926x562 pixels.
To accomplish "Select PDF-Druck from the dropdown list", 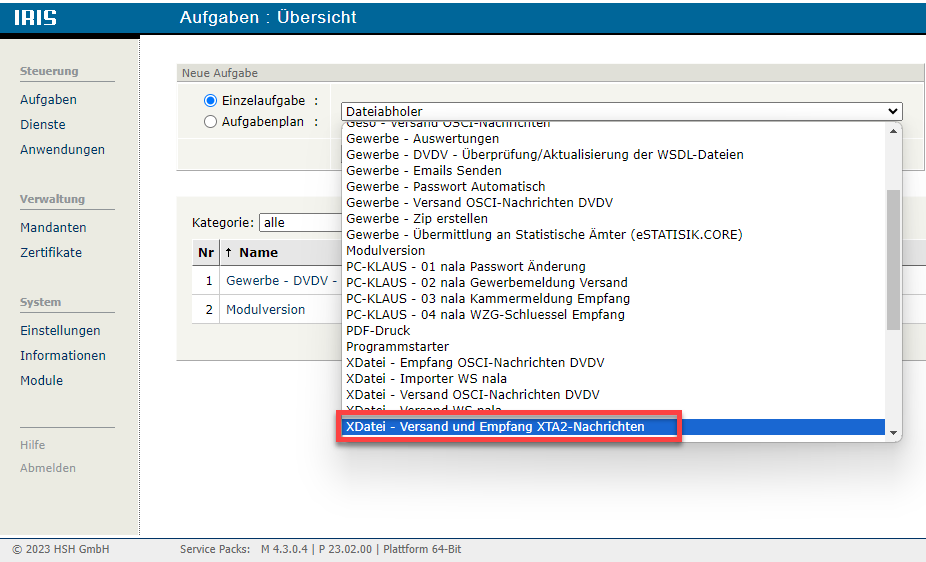I will [378, 331].
